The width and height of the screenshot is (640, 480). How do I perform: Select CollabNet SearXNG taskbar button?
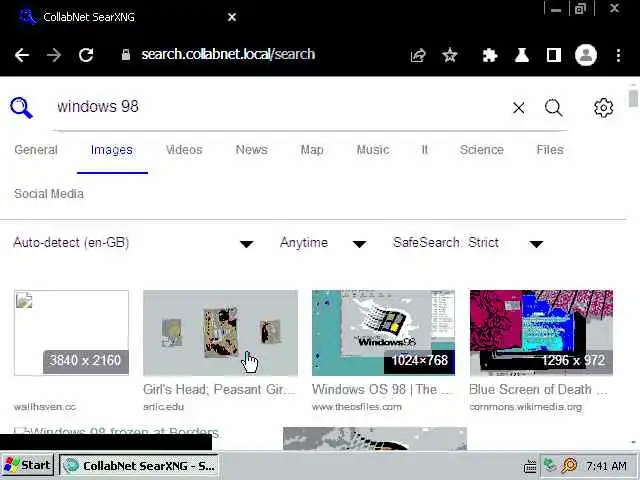pos(139,466)
